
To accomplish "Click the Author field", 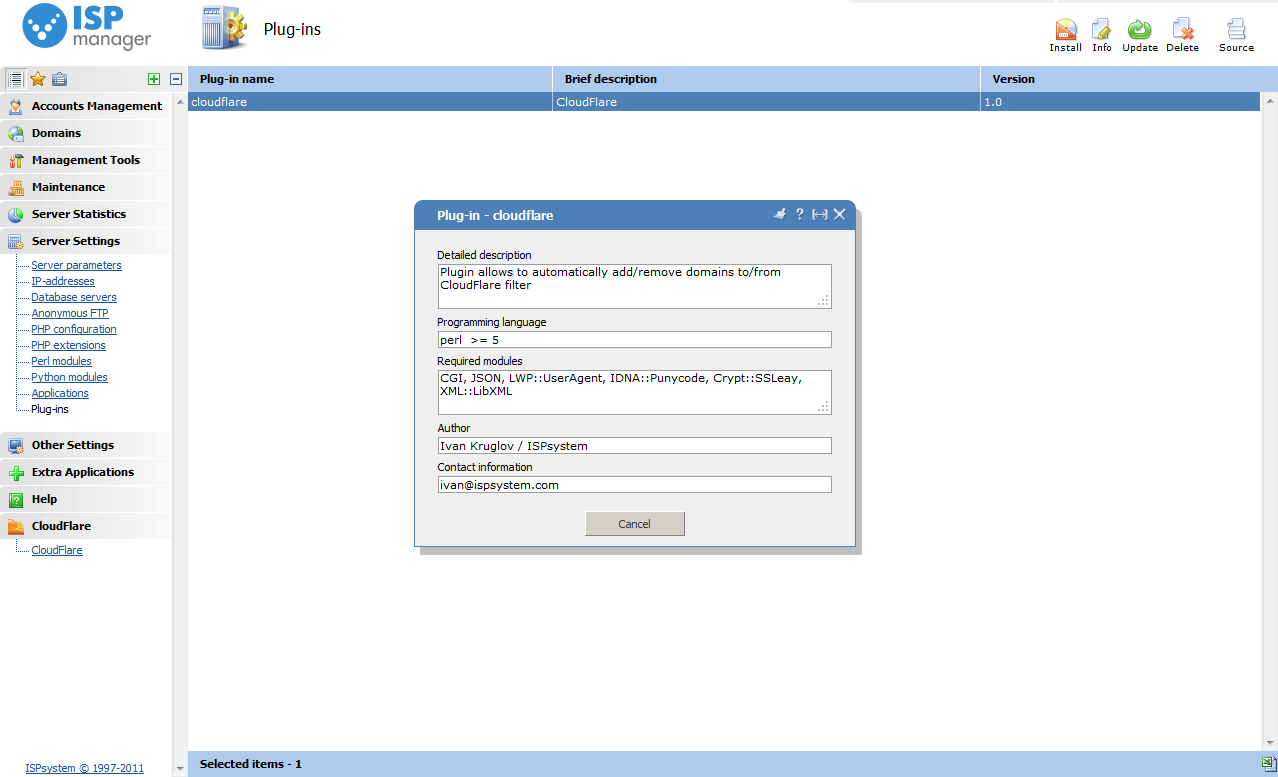I will click(634, 446).
